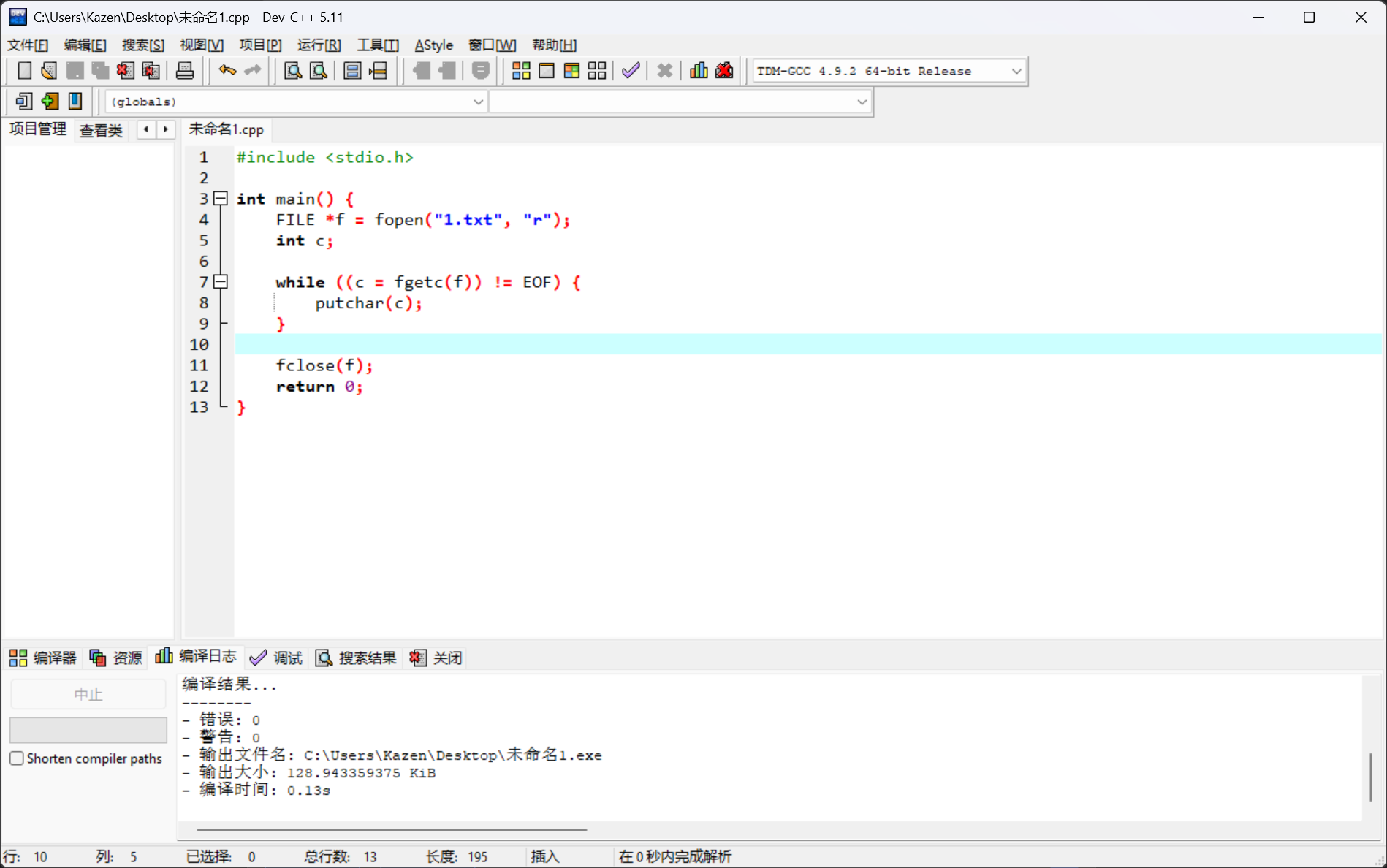Image resolution: width=1387 pixels, height=868 pixels.
Task: Select the Replace toolbar icon
Action: 319,71
